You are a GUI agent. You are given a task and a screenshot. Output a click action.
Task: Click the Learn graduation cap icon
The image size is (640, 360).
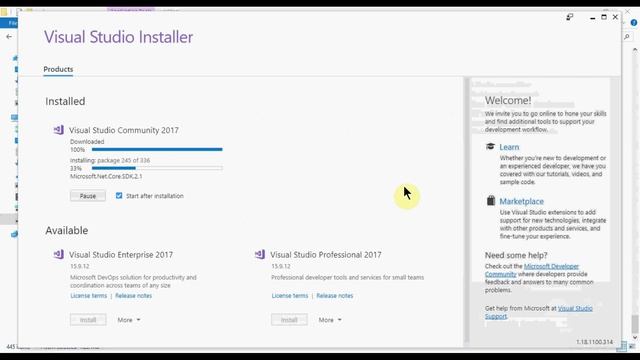click(491, 147)
